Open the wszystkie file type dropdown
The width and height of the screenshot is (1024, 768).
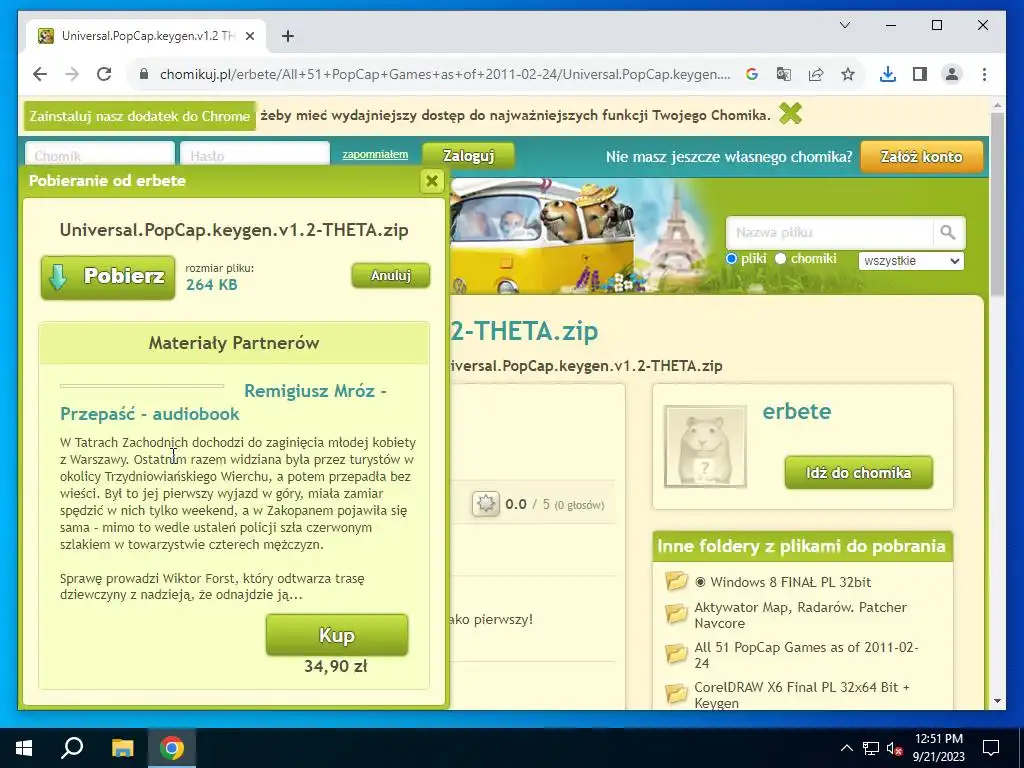pos(911,261)
